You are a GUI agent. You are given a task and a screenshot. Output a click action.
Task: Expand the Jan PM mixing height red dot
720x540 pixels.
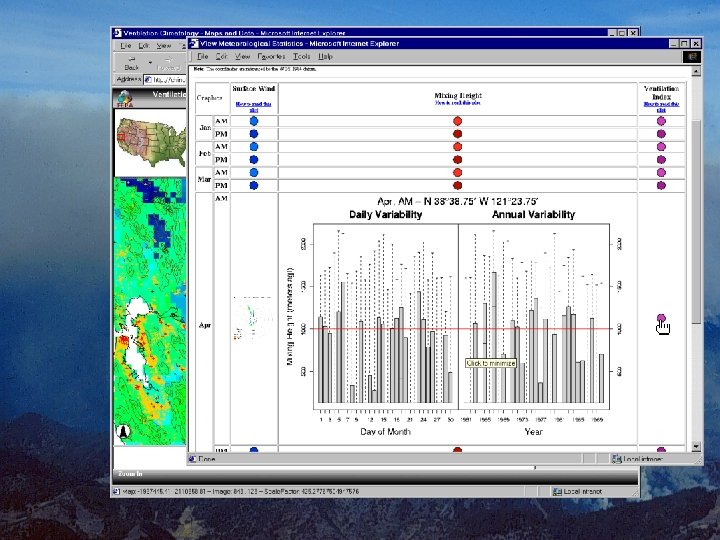click(x=457, y=134)
